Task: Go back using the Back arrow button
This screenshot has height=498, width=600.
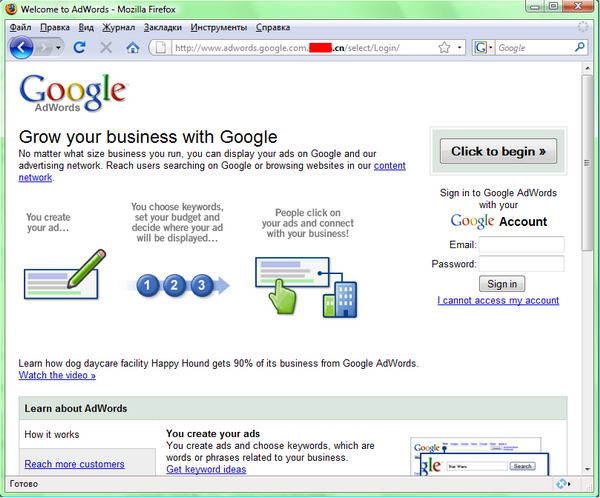Action: [x=21, y=48]
